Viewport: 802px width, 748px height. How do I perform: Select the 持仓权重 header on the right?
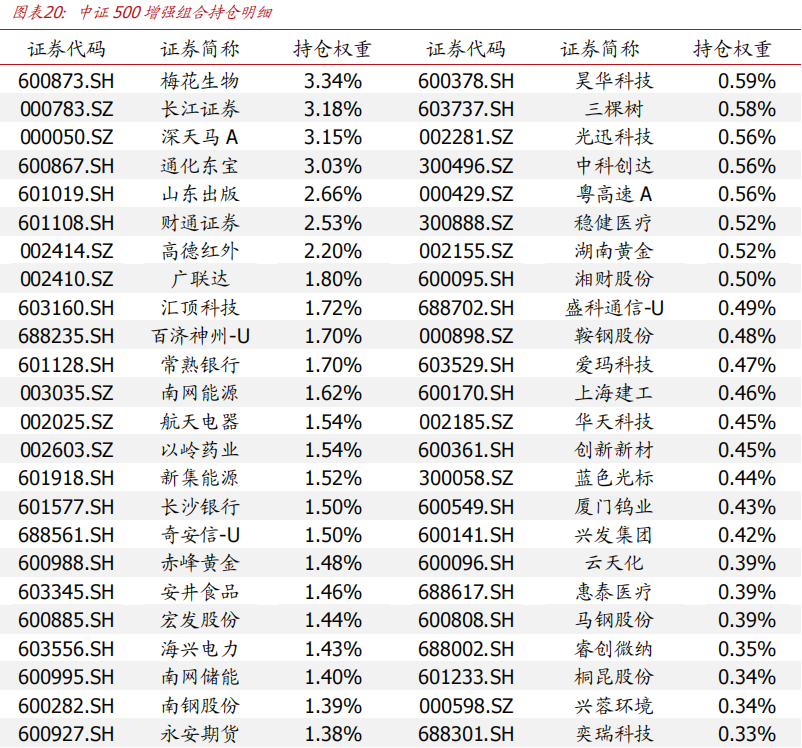pyautogui.click(x=732, y=47)
